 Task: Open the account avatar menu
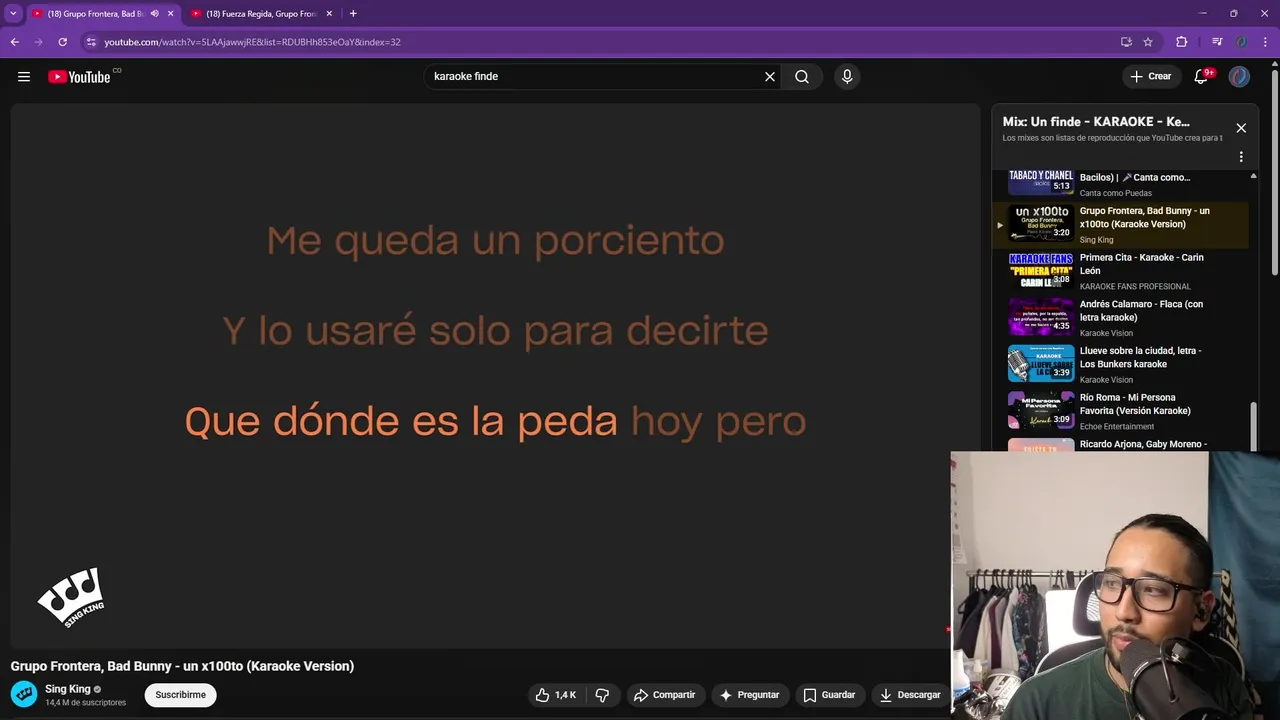[x=1239, y=77]
